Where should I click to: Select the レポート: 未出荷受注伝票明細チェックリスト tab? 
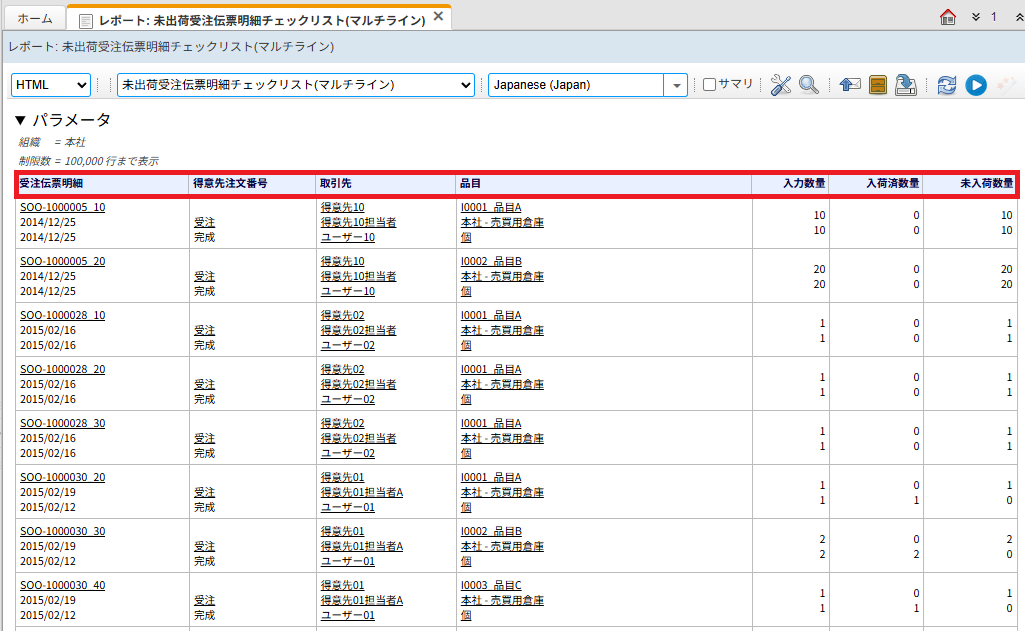pos(261,20)
